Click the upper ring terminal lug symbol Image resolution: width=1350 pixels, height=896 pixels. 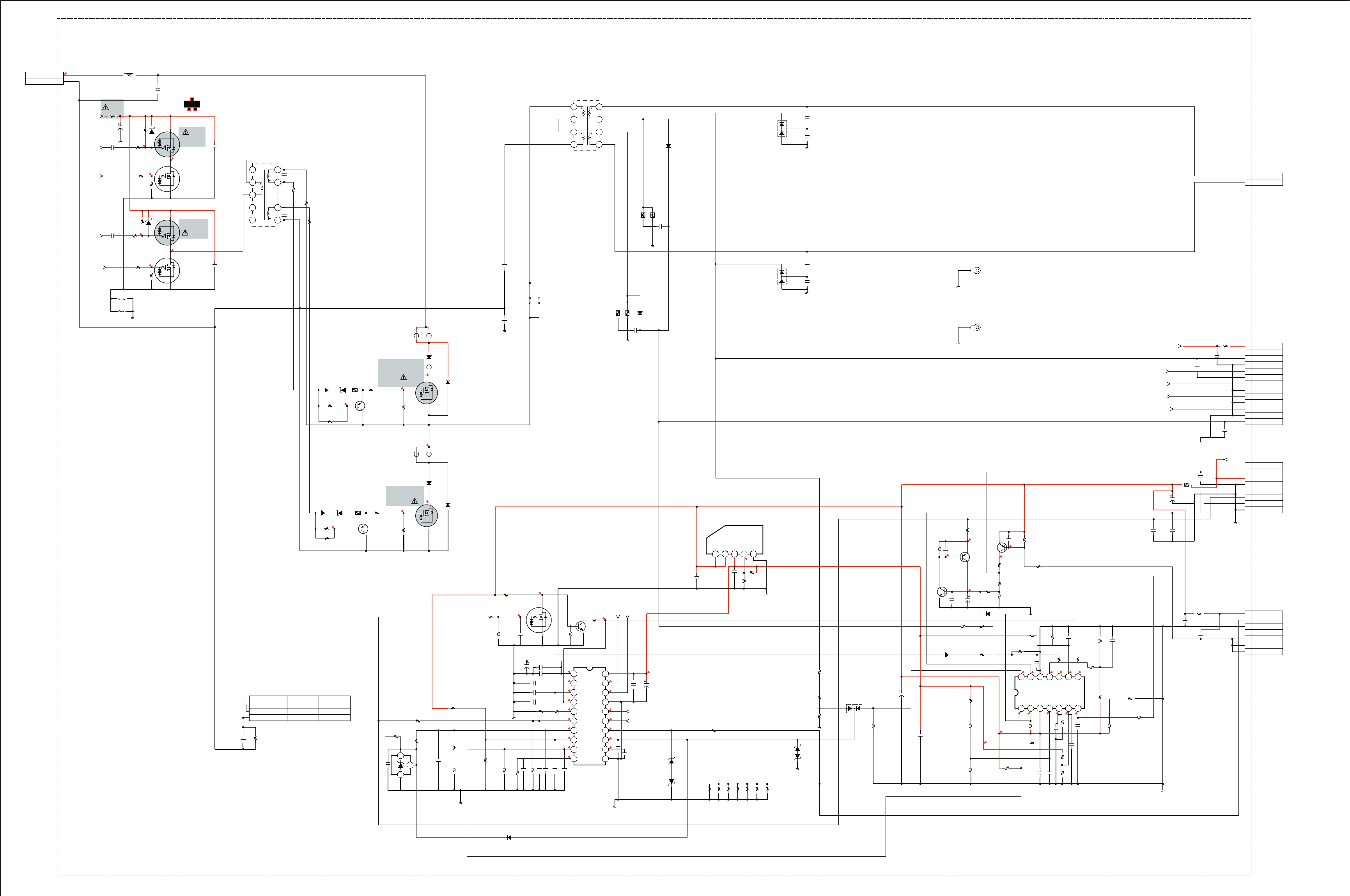click(x=977, y=271)
